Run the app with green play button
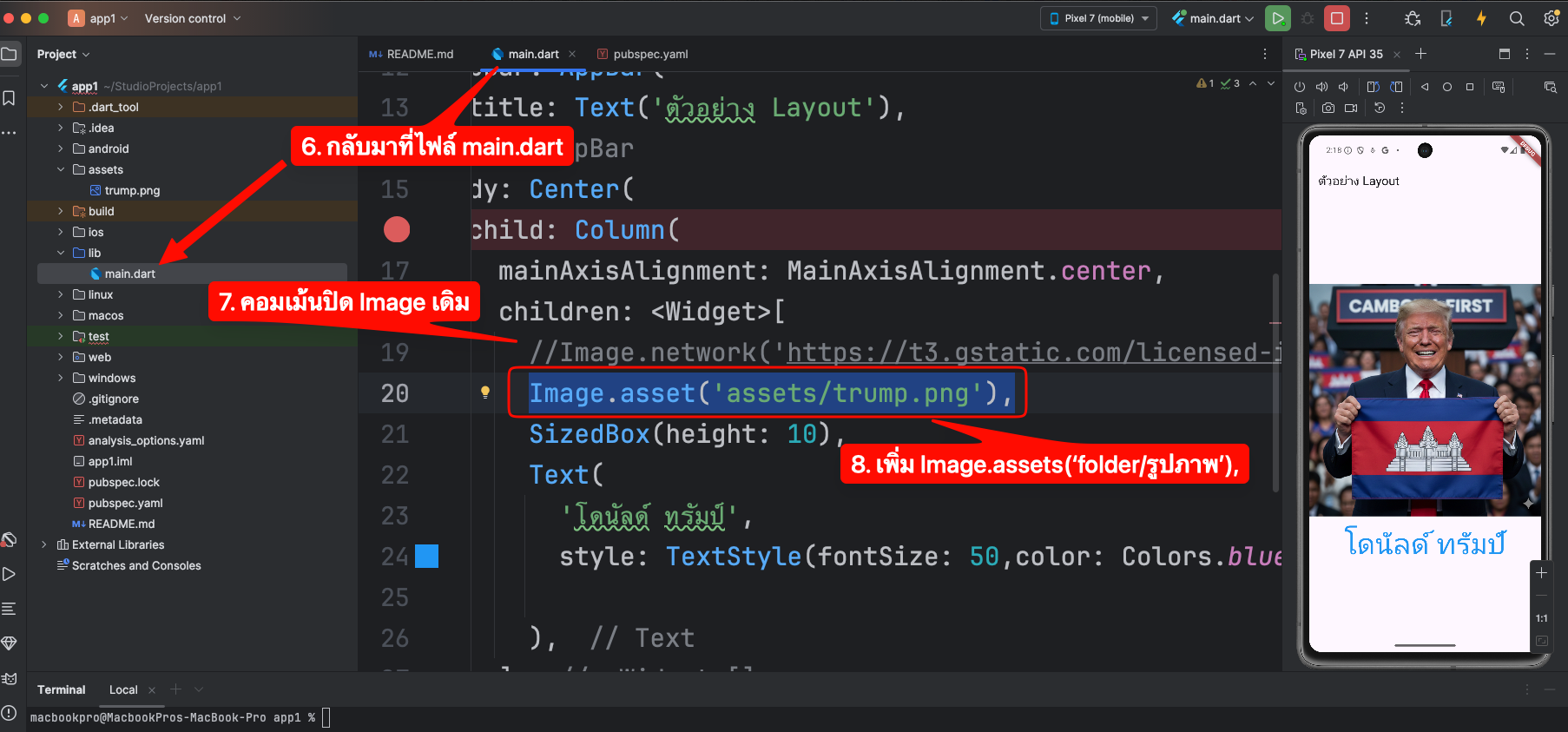 (1277, 18)
